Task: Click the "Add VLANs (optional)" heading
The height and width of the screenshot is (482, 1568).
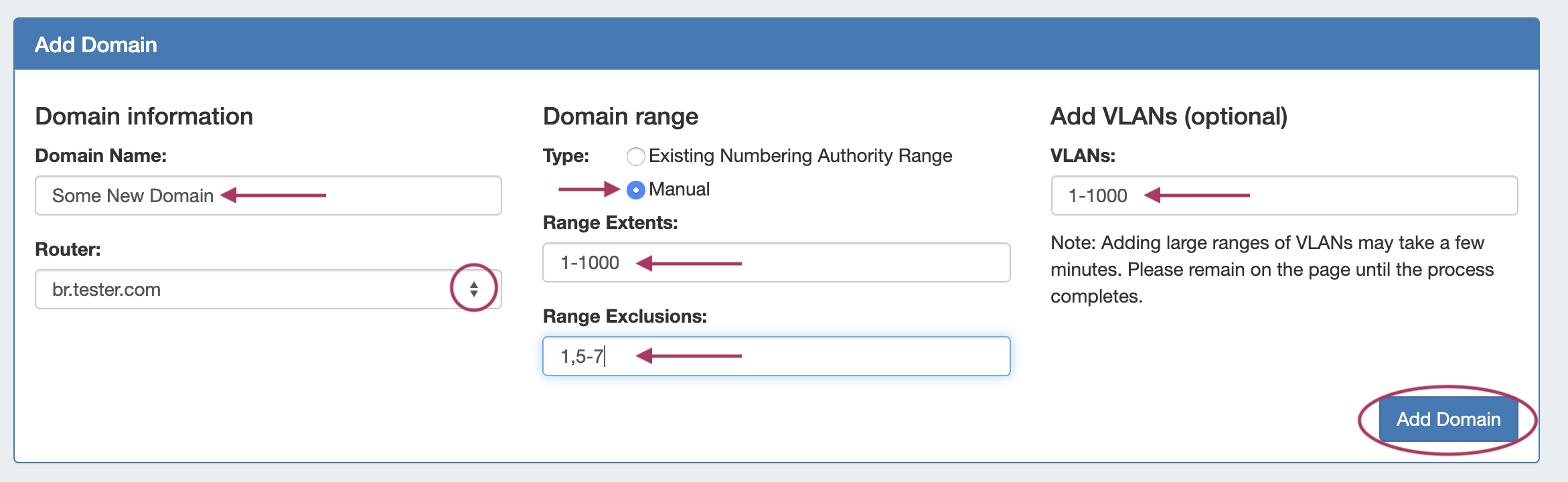Action: coord(1168,116)
